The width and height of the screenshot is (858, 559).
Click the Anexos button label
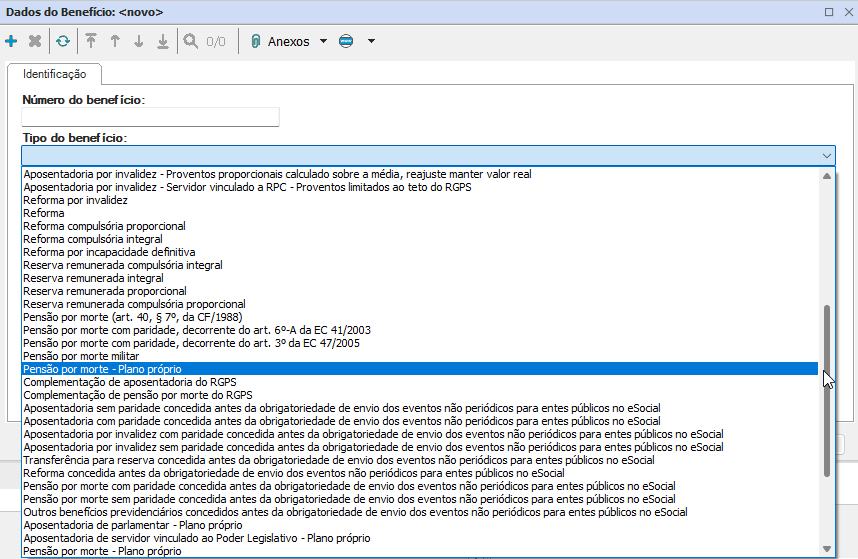(288, 42)
